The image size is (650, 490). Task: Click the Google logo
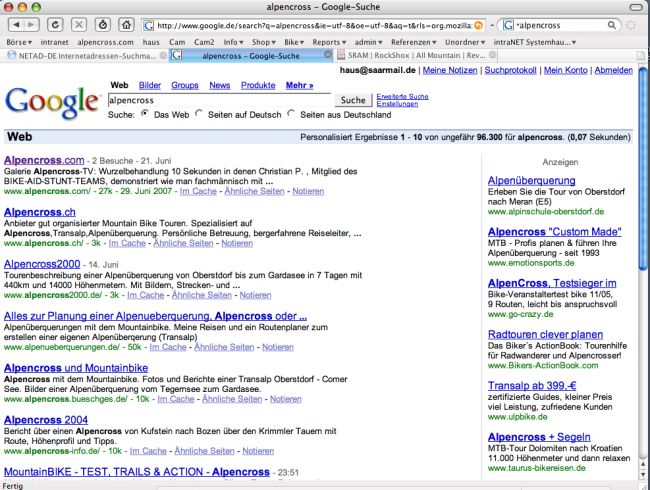53,102
